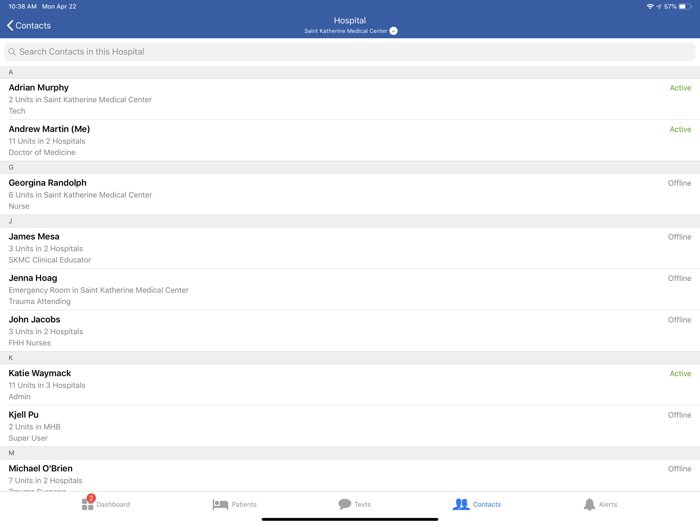Tap the Patients tab label
Screen dimensions: 700x525
(244, 504)
